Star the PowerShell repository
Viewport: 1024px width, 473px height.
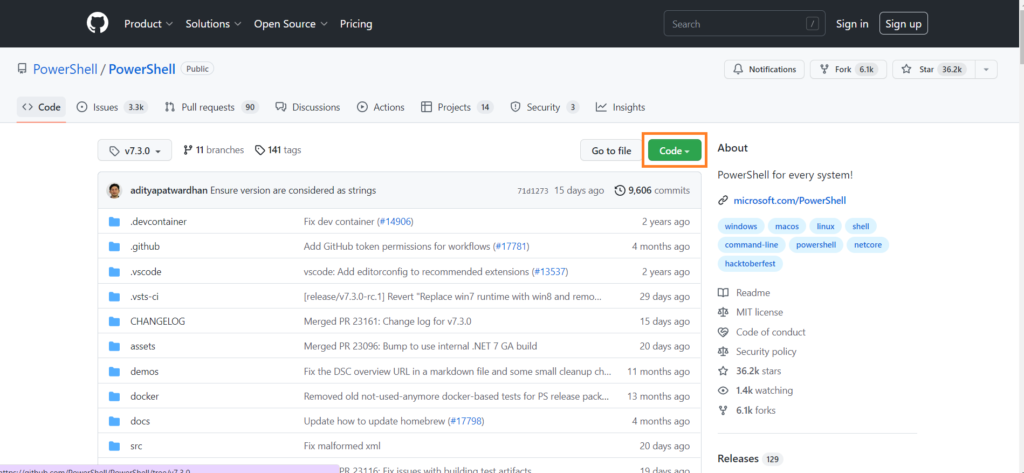point(934,69)
